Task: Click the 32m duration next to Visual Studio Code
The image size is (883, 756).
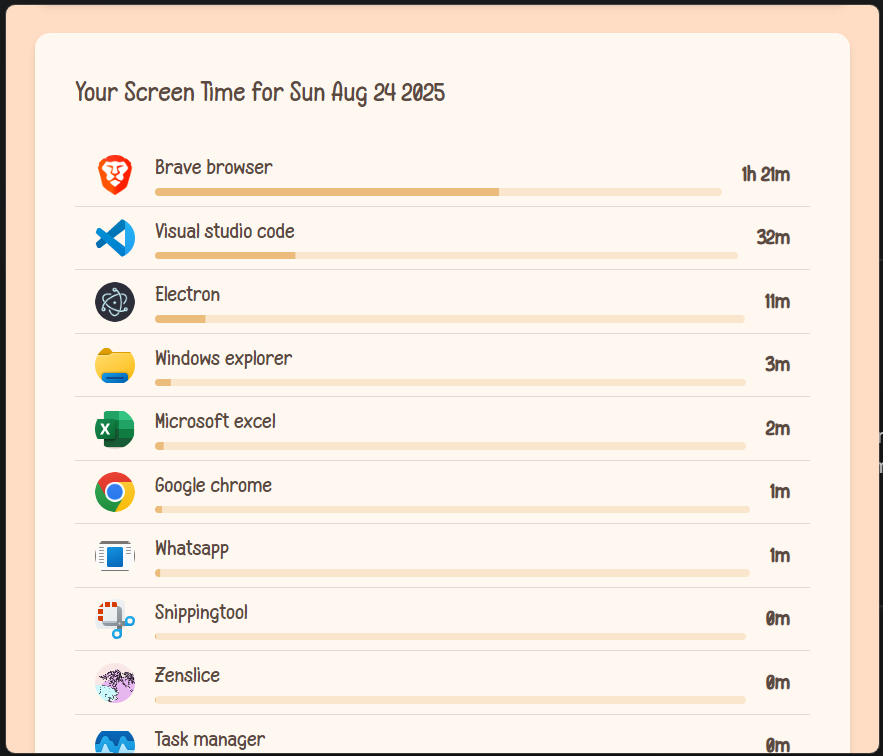Action: tap(774, 238)
